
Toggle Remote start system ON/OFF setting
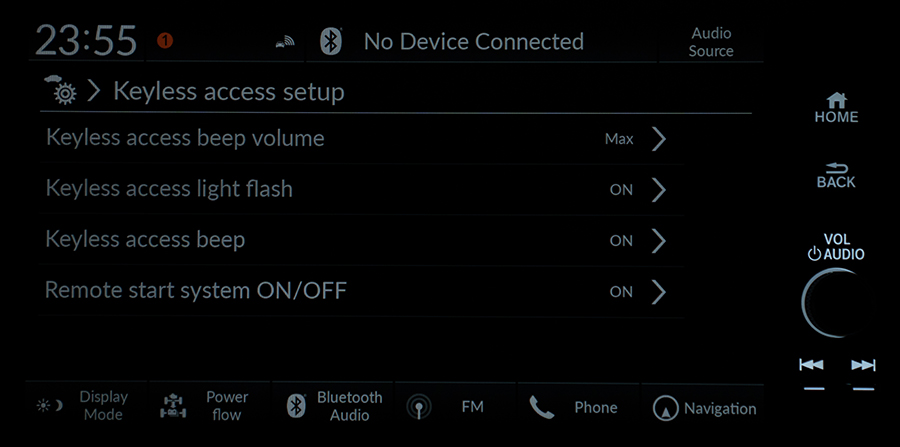coord(362,291)
